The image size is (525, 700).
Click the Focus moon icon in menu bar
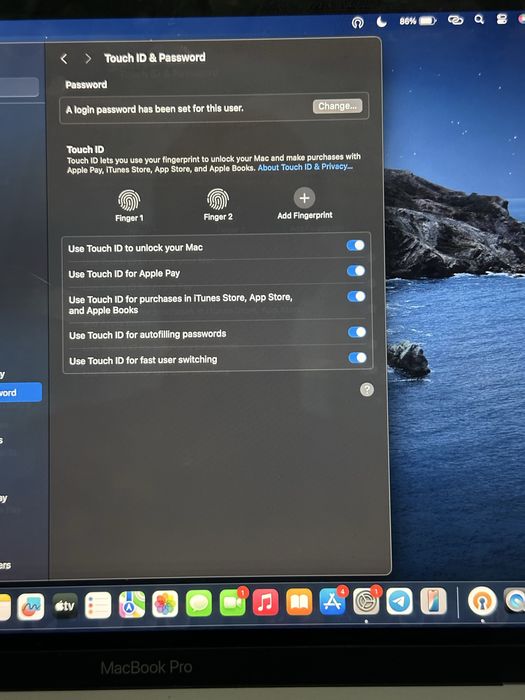(x=381, y=21)
